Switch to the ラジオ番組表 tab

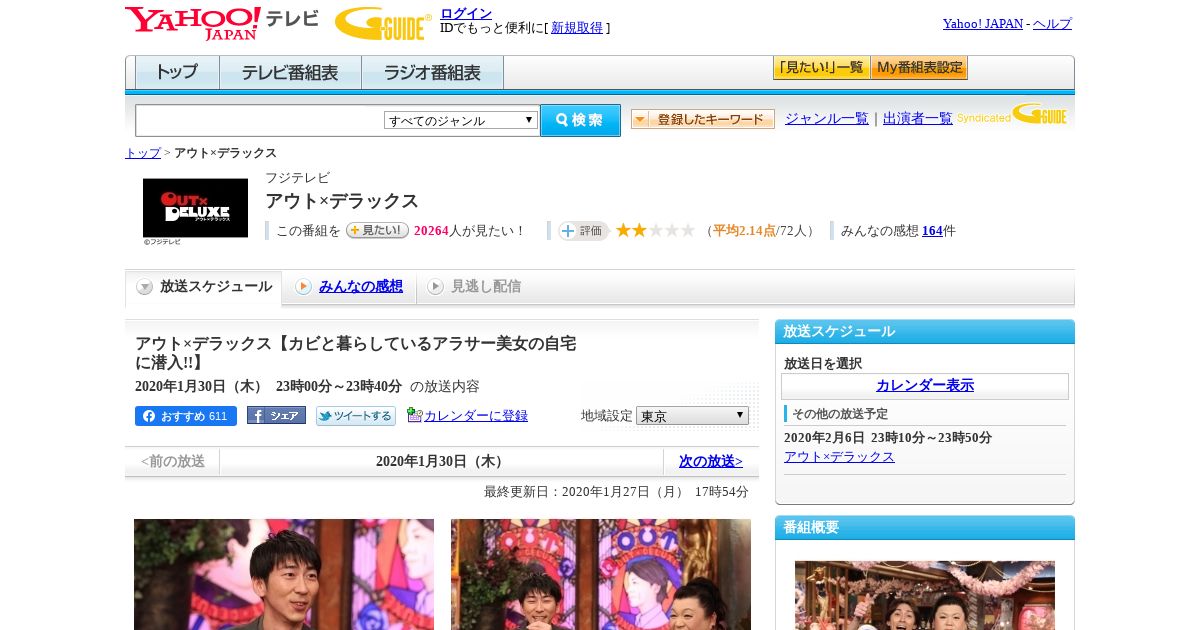pos(432,73)
